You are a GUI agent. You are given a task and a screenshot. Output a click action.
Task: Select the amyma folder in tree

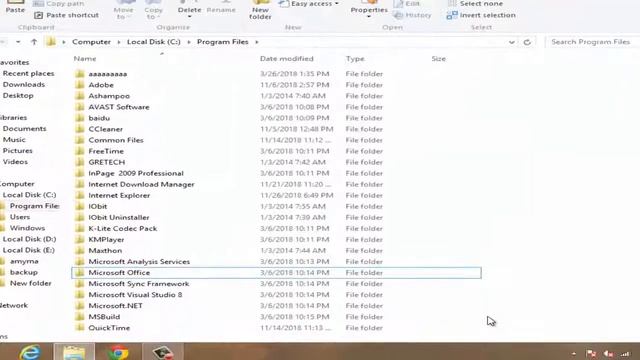coord(24,261)
